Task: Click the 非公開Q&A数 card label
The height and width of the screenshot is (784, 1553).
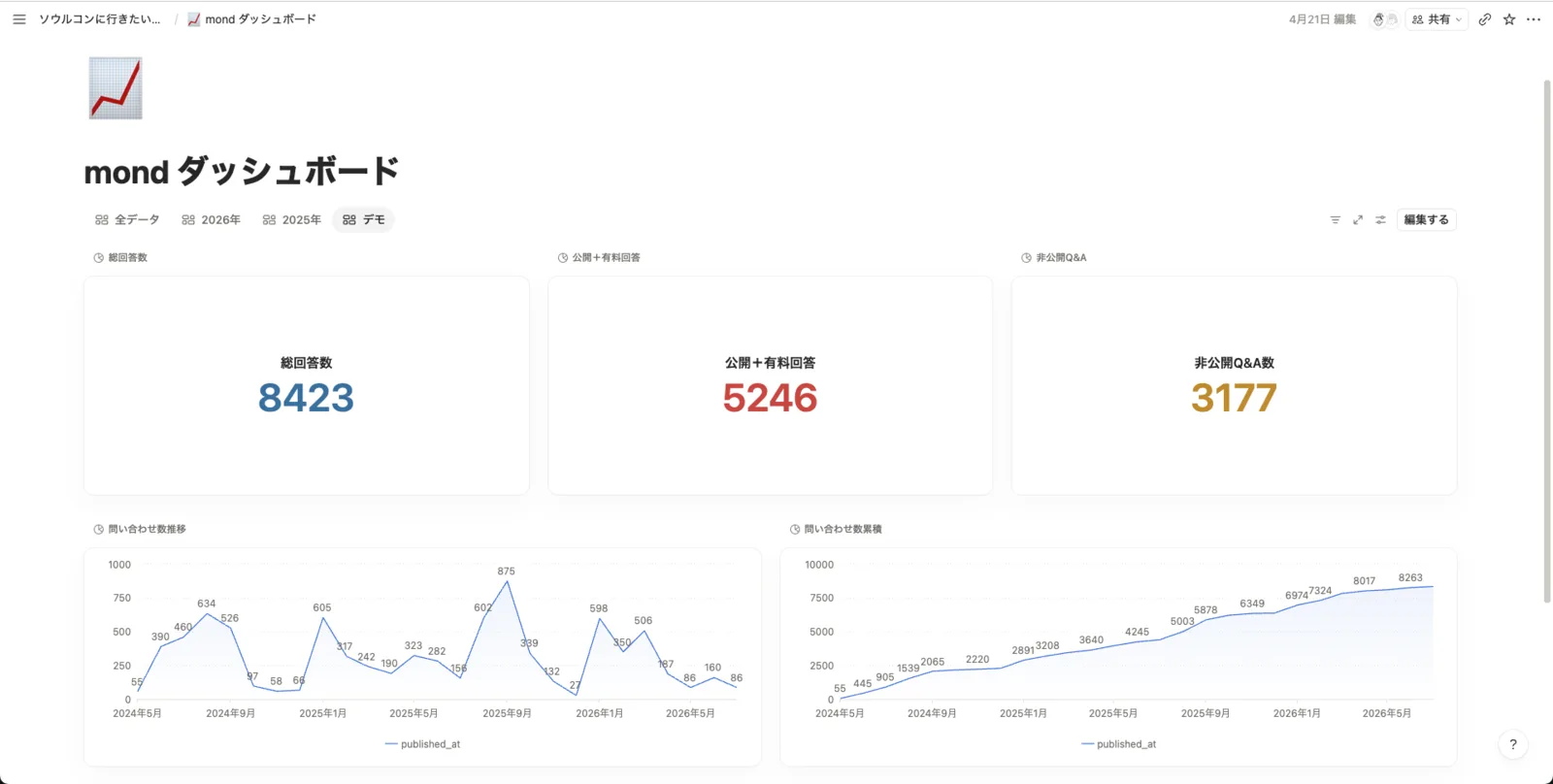Action: [1234, 363]
